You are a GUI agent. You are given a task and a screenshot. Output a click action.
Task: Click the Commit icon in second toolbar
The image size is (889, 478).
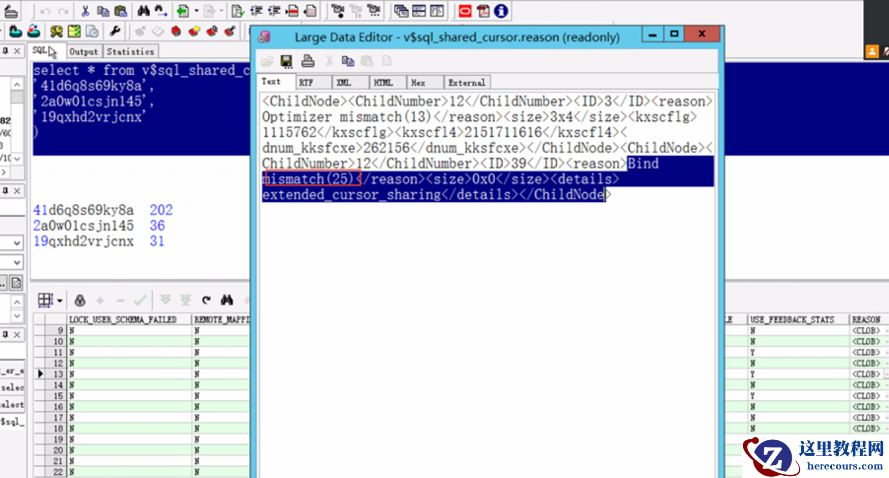pos(15,31)
